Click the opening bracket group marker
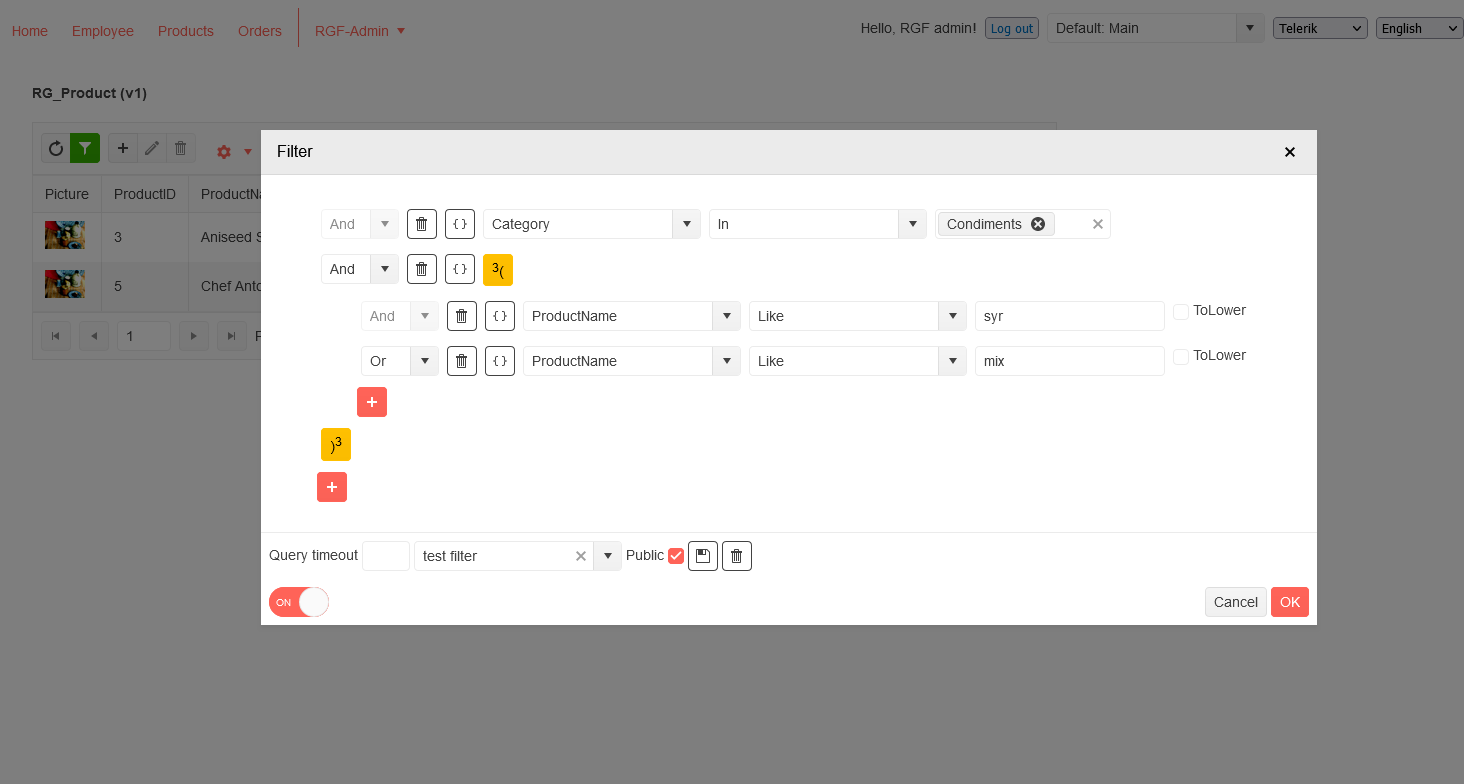The width and height of the screenshot is (1464, 784). [x=497, y=270]
